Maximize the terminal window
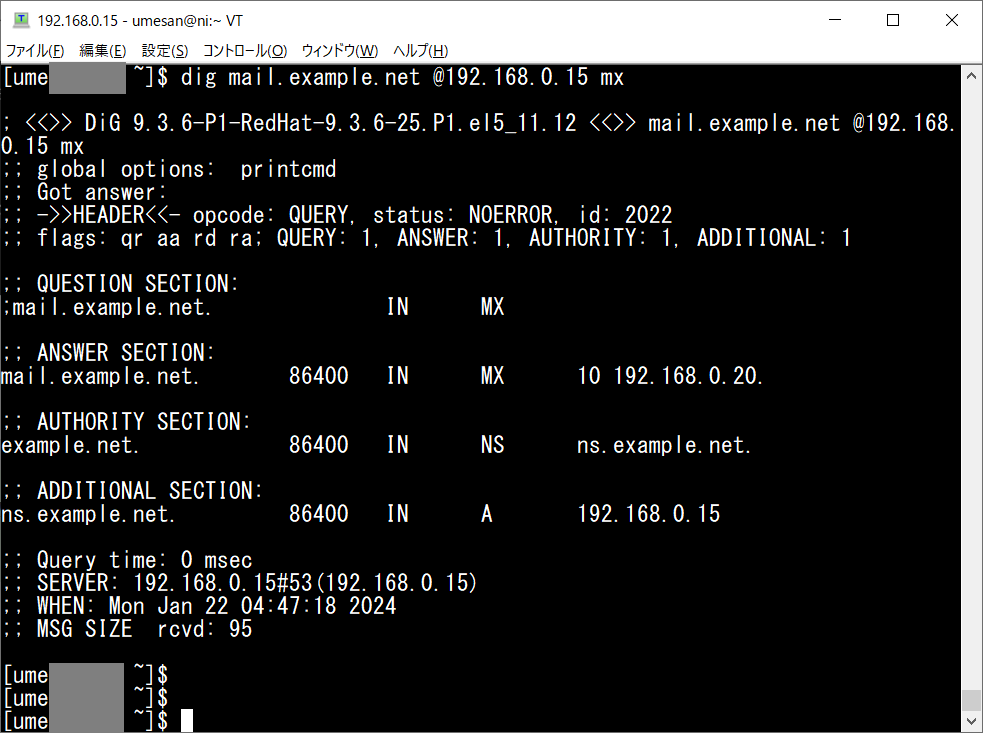Image resolution: width=983 pixels, height=733 pixels. click(893, 20)
